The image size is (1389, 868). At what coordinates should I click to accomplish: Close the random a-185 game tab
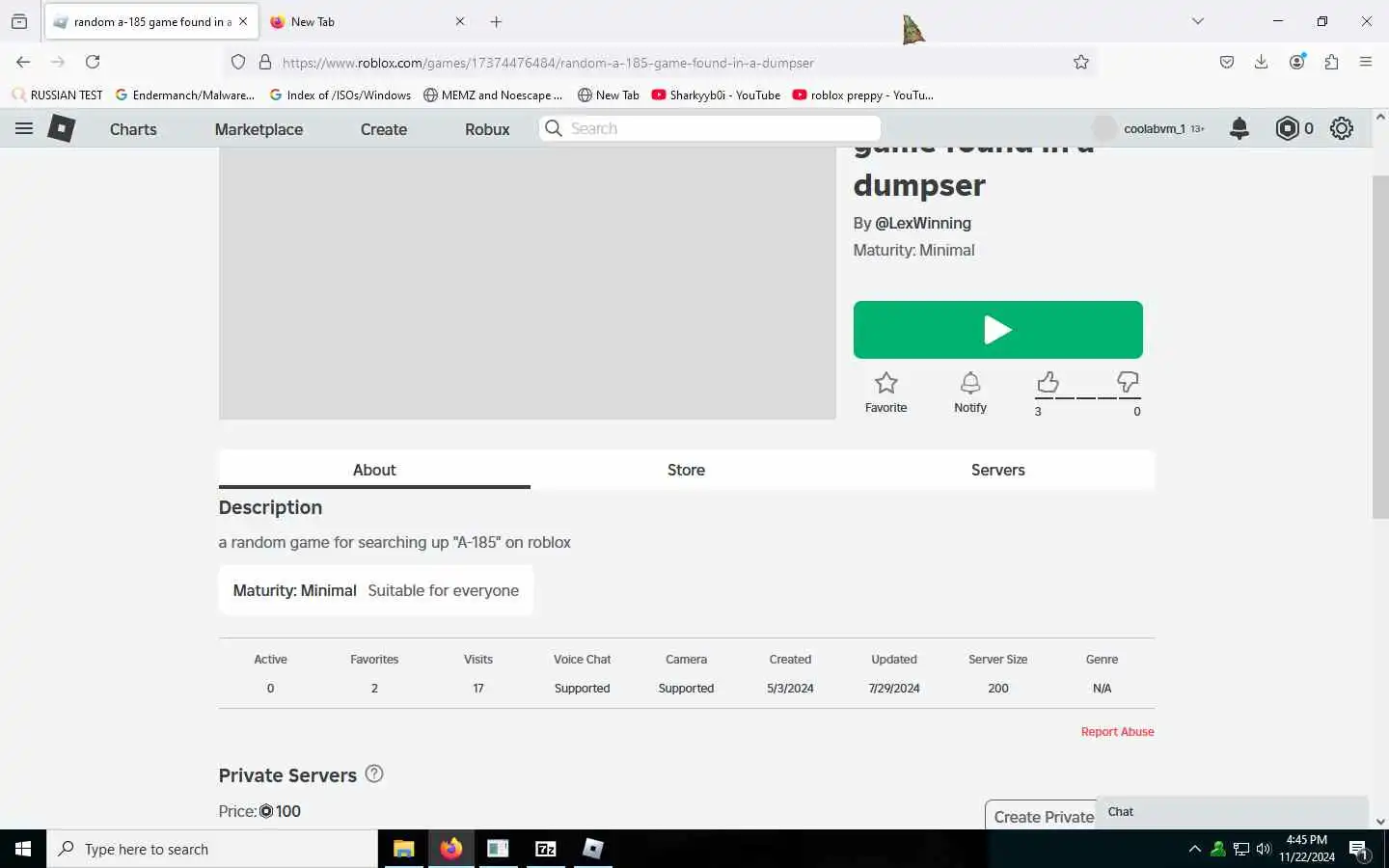(x=243, y=21)
